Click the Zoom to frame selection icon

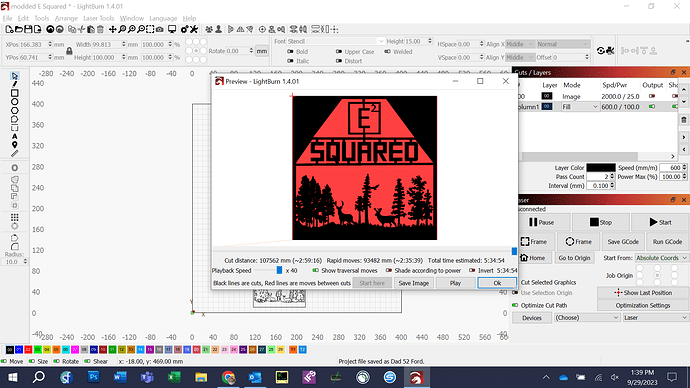tap(150, 29)
